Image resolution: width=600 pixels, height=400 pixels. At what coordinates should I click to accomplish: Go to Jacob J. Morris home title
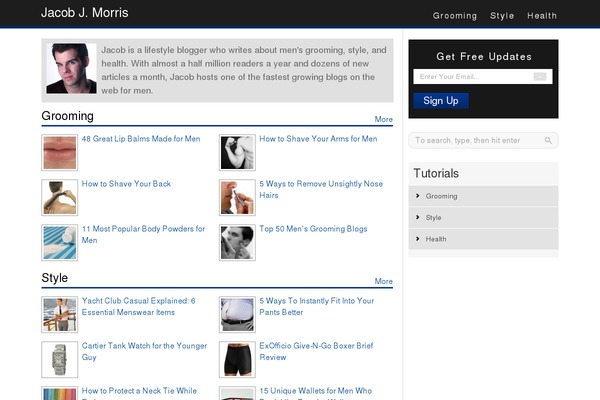tap(85, 13)
